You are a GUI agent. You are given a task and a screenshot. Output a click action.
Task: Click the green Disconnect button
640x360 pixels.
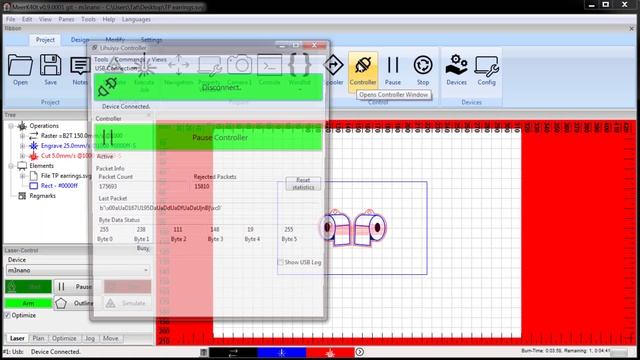click(208, 87)
